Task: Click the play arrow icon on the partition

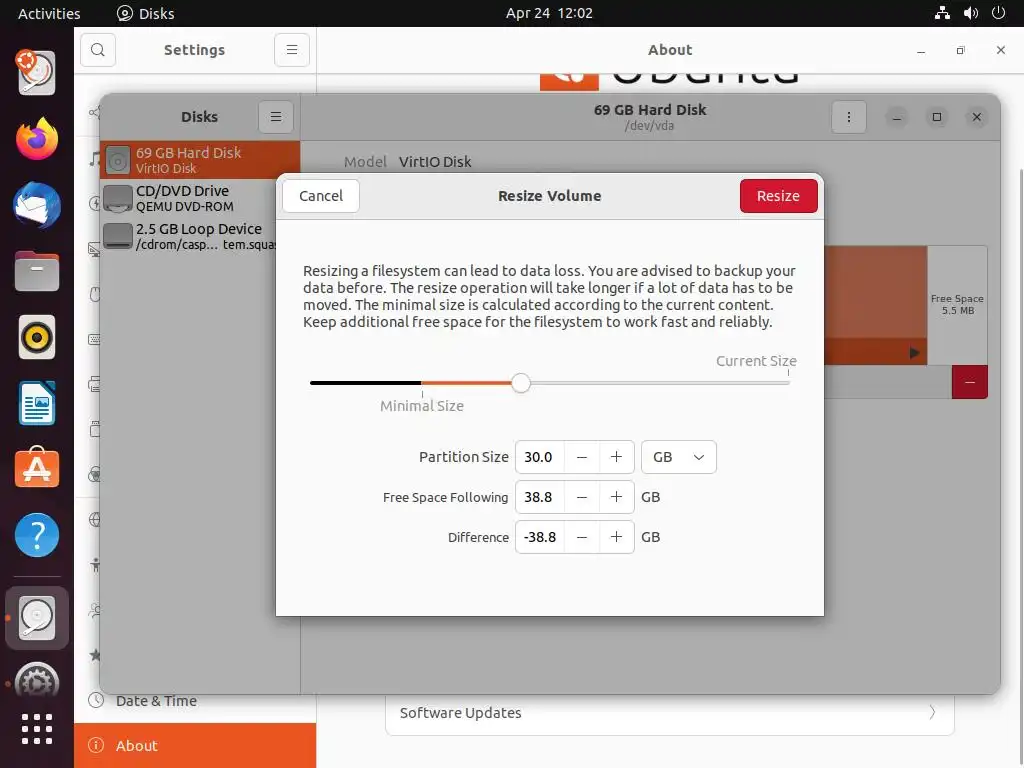Action: [x=914, y=353]
